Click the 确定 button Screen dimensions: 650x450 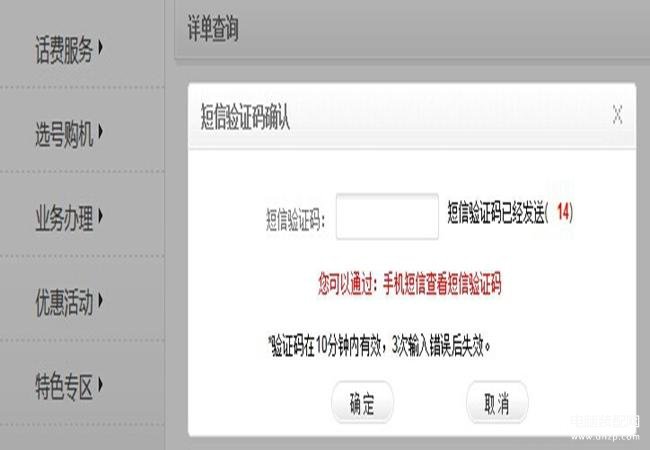pyautogui.click(x=362, y=403)
